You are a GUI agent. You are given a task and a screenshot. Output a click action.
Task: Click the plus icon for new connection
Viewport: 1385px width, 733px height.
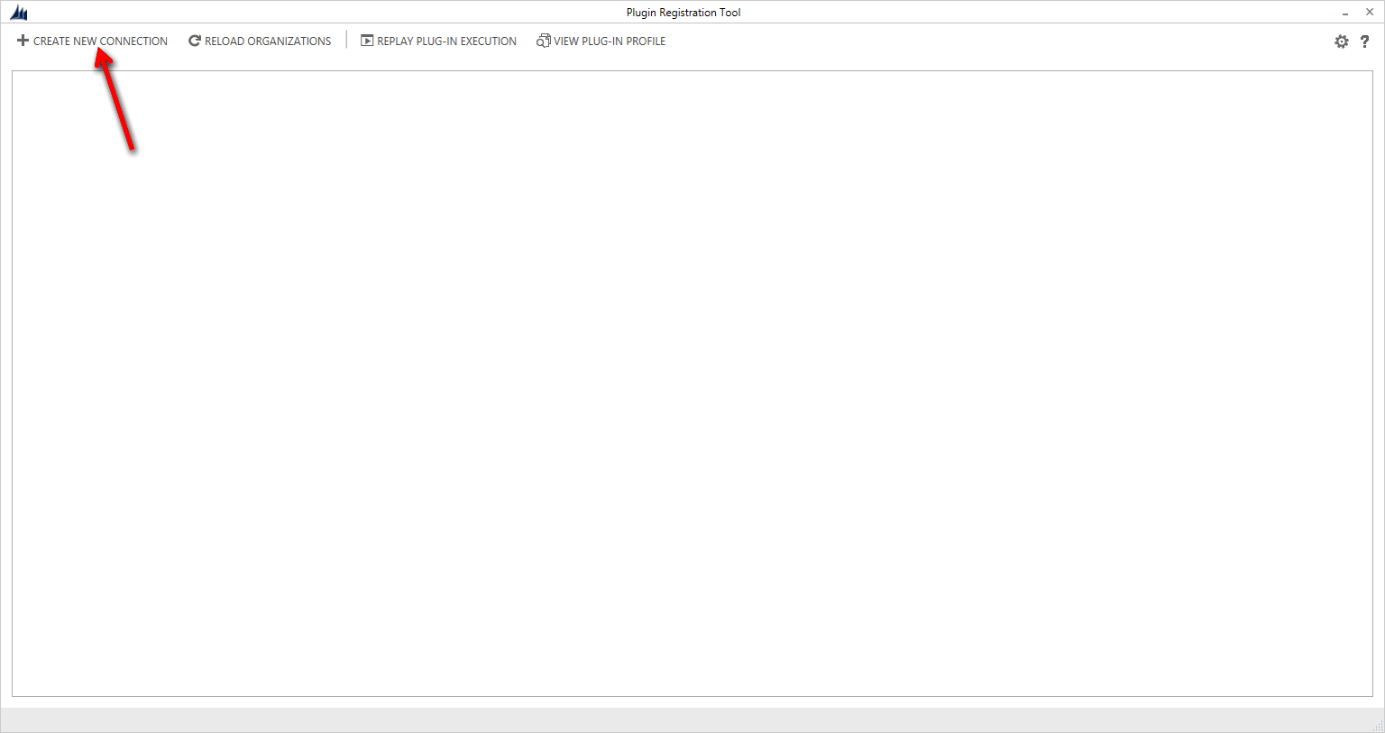[x=23, y=40]
